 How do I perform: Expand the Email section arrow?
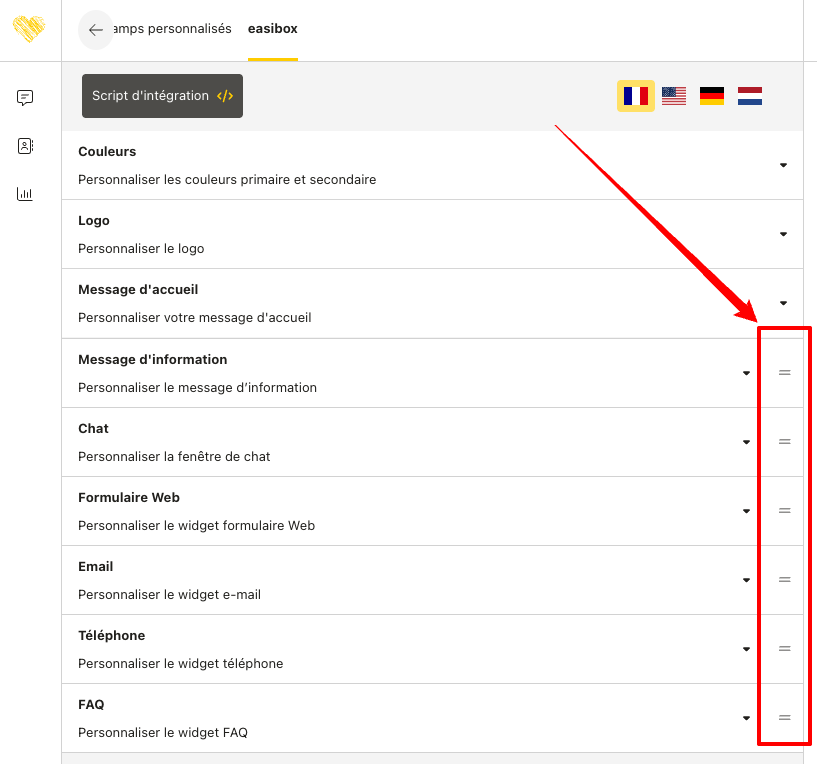click(x=746, y=580)
